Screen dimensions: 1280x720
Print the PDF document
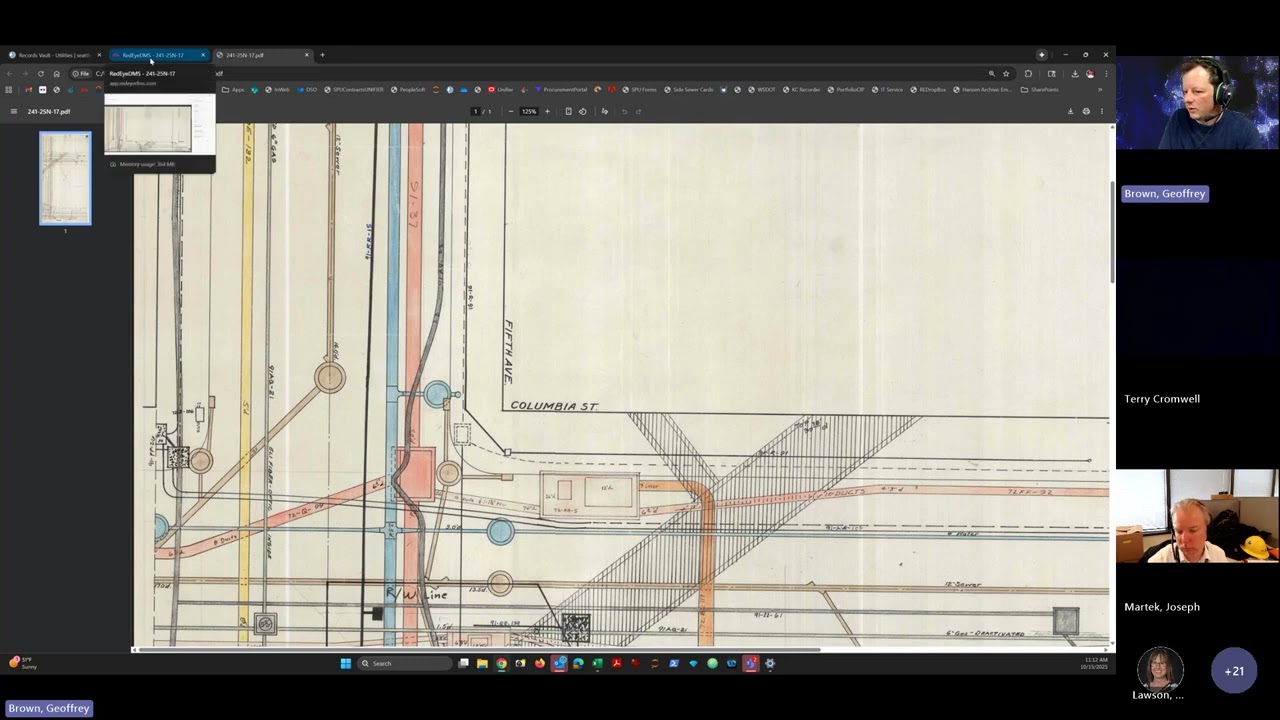pyautogui.click(x=1086, y=111)
